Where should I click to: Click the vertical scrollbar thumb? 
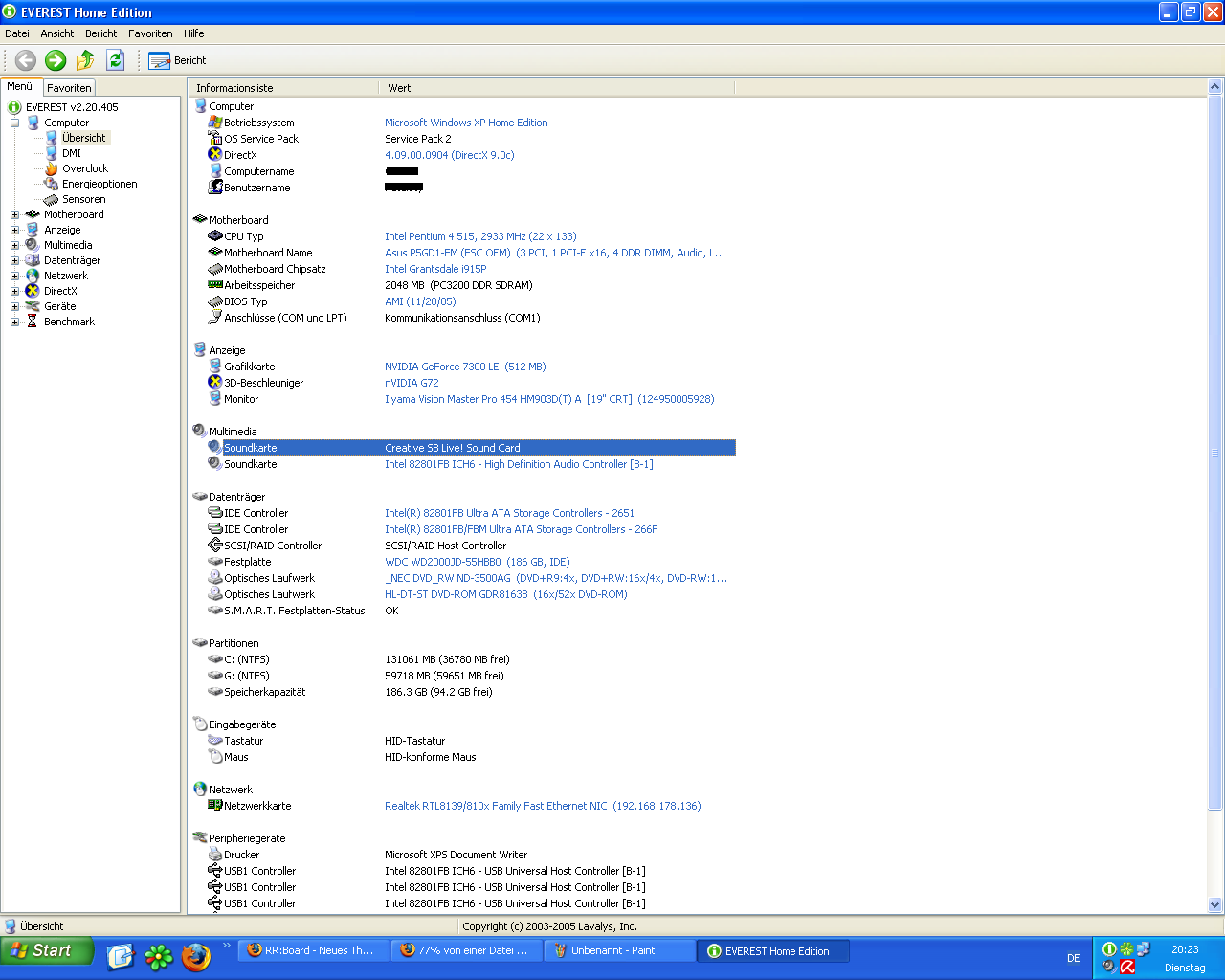[1215, 452]
